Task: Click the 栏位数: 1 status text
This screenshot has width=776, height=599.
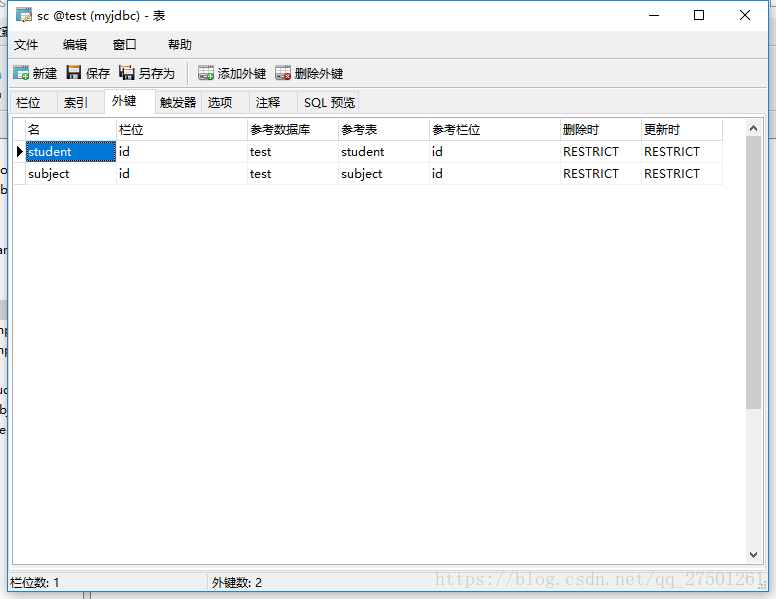Action: pyautogui.click(x=35, y=583)
